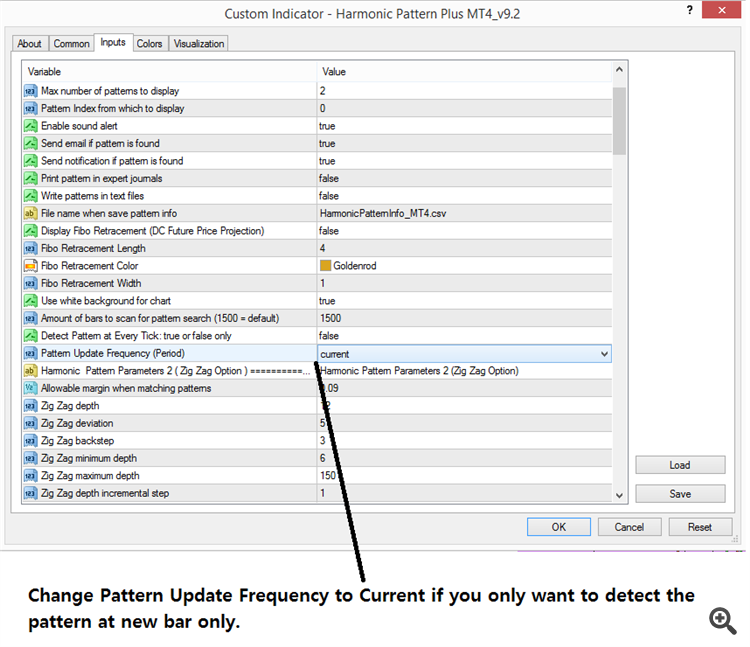Click the integer icon for Zig Zag minimum depth
750x647 pixels.
point(30,459)
